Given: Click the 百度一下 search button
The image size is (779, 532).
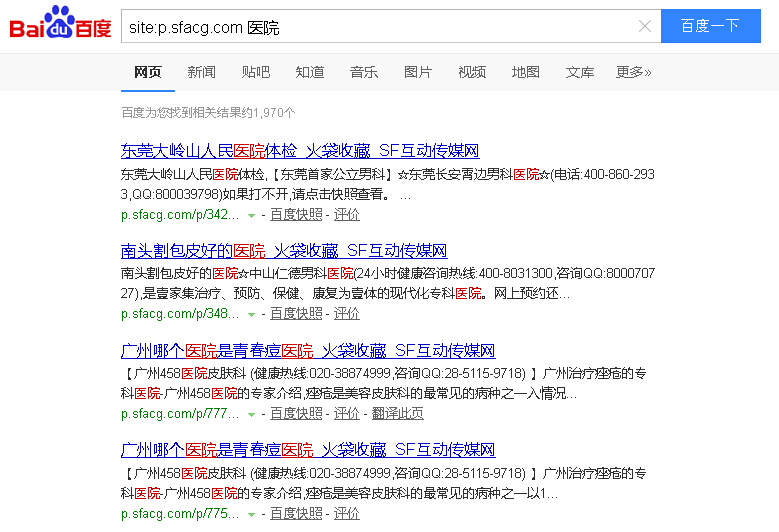Looking at the screenshot, I should [x=710, y=26].
